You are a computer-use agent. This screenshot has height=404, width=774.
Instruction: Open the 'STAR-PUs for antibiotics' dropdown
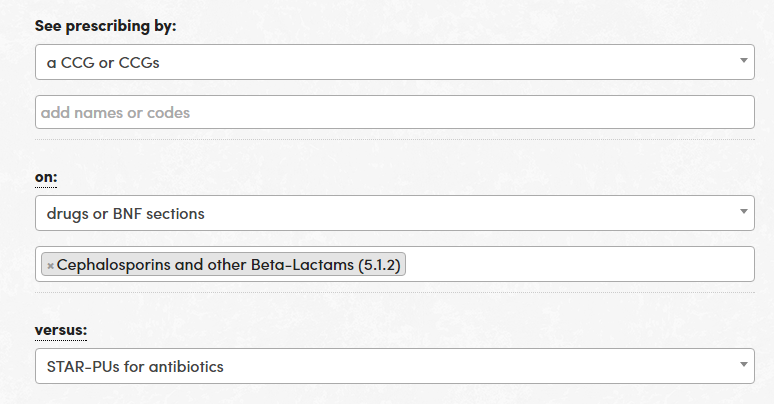coord(394,366)
